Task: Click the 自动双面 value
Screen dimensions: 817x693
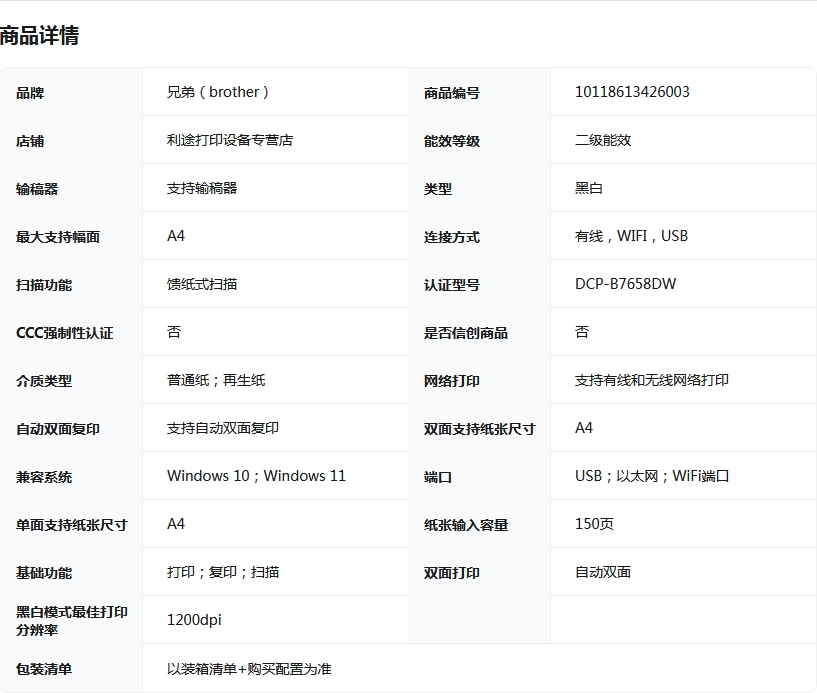Action: click(603, 572)
